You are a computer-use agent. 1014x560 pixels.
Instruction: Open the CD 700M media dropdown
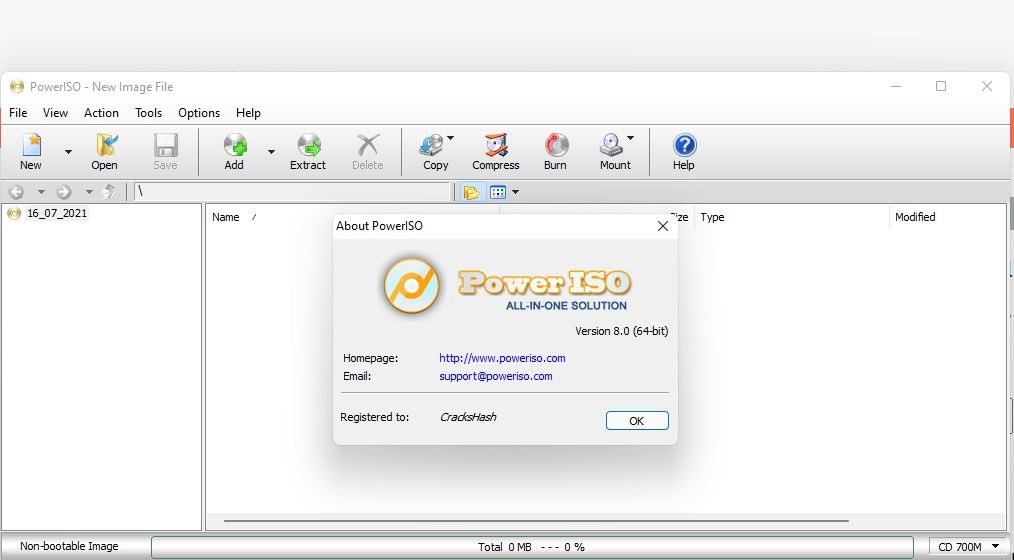pos(968,547)
